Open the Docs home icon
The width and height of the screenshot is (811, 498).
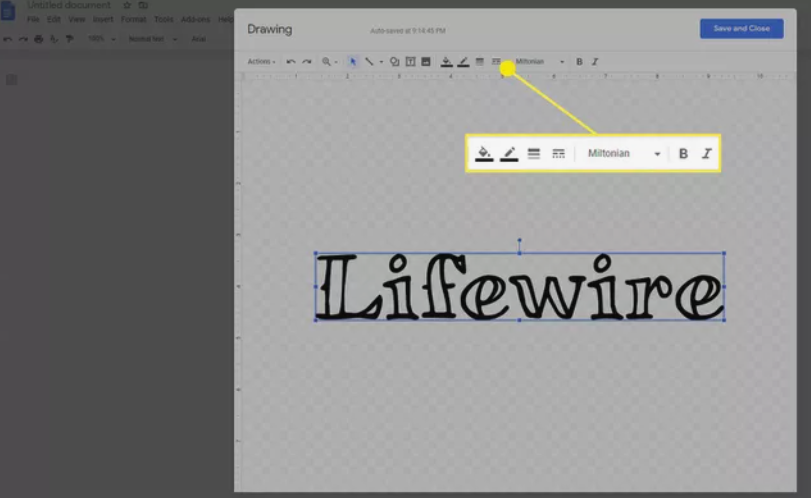pos(8,10)
